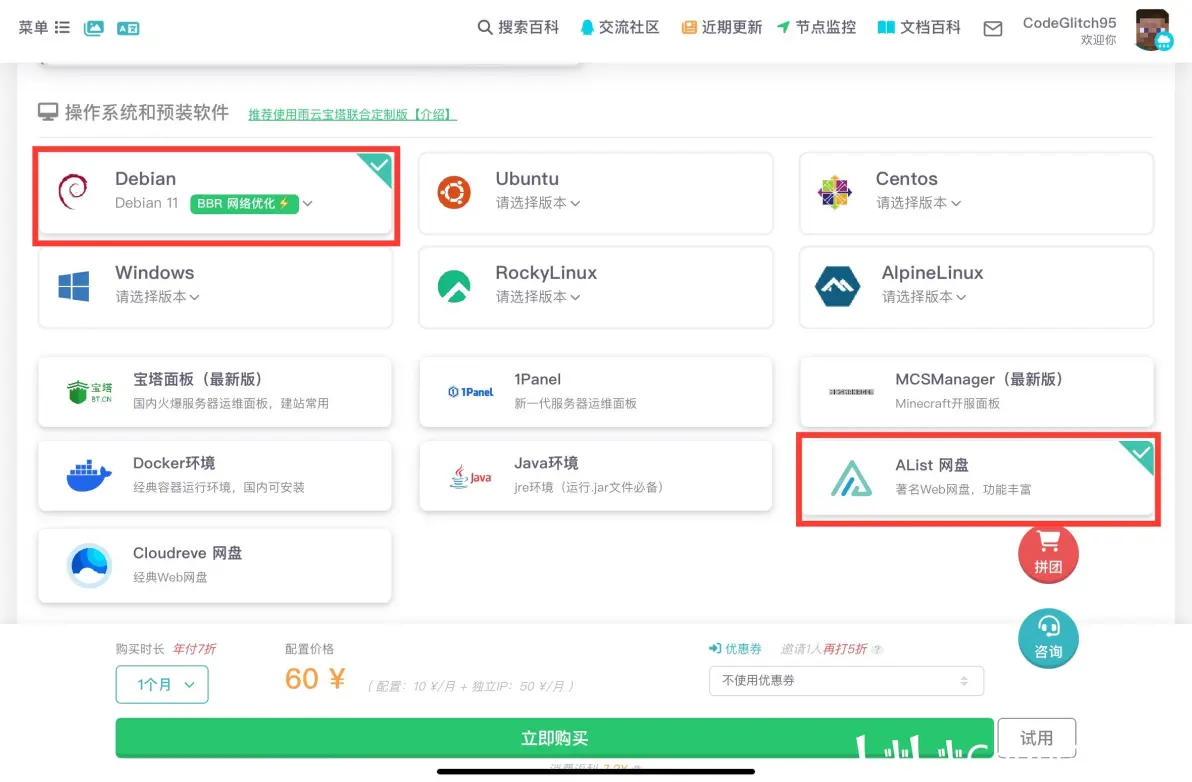Open 文档百科 documentation

918,27
